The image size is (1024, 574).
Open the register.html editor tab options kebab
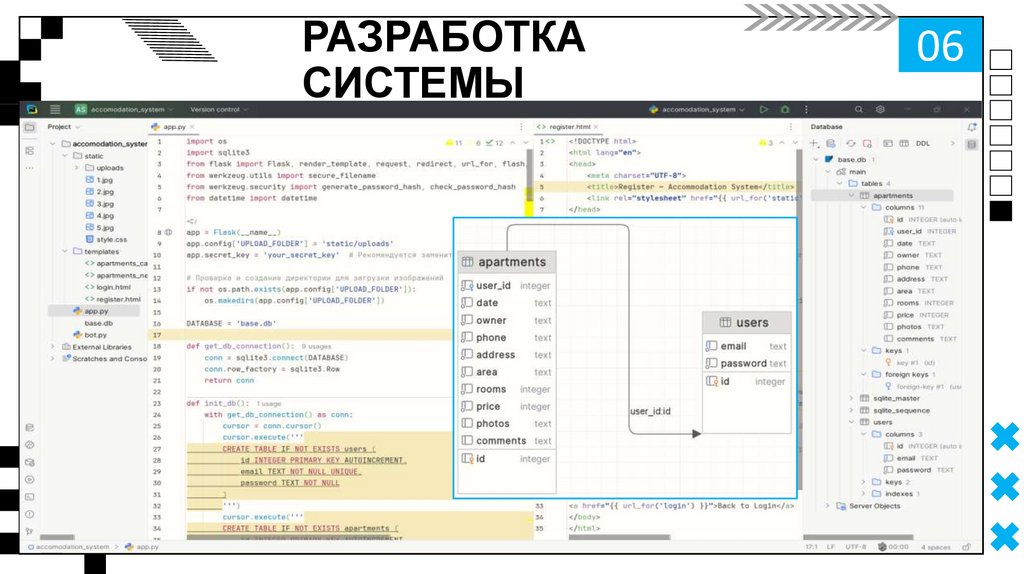point(791,127)
